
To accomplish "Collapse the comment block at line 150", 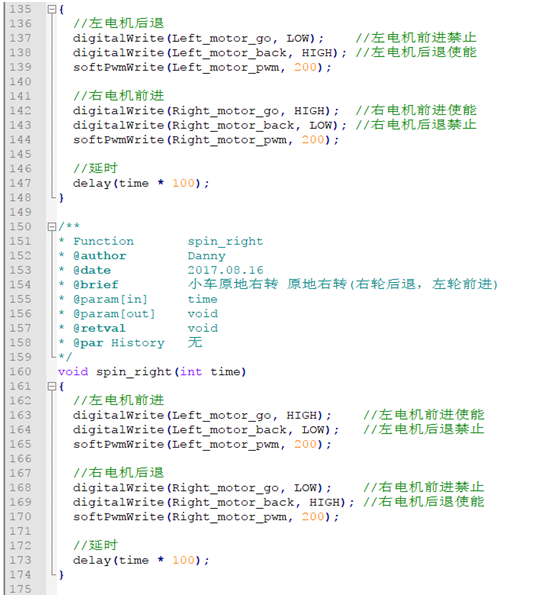I will point(52,227).
